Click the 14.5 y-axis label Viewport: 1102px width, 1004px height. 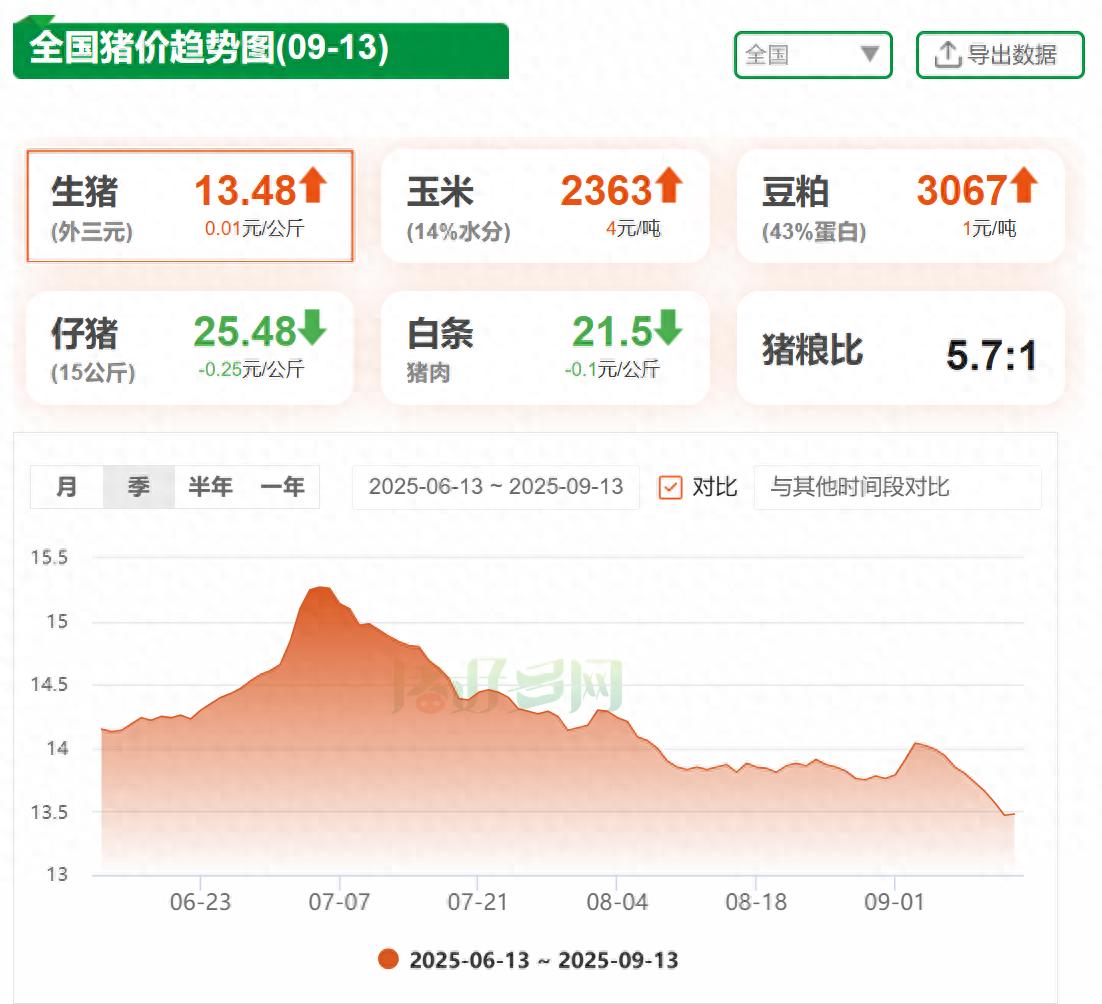pos(49,684)
